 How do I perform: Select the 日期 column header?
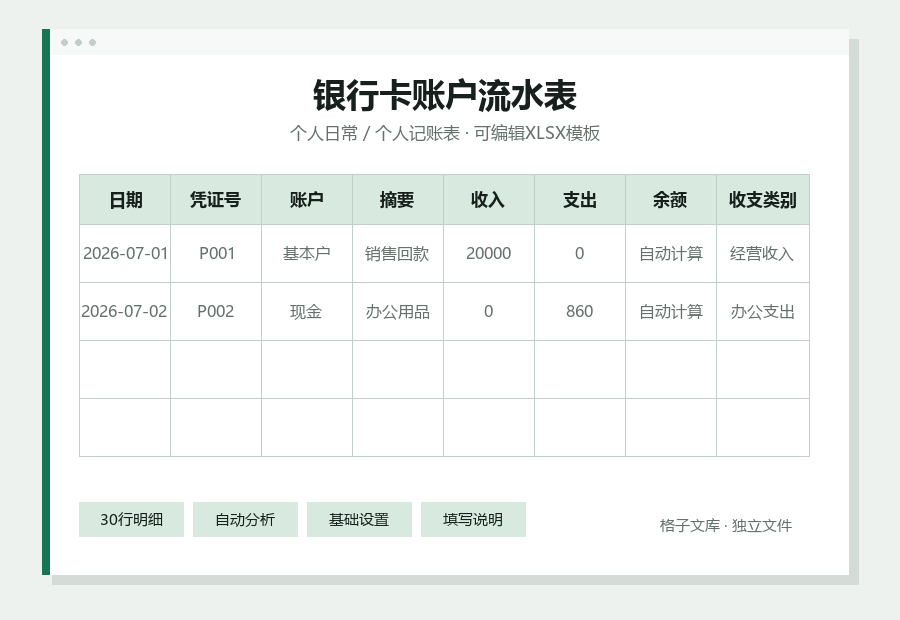click(125, 200)
